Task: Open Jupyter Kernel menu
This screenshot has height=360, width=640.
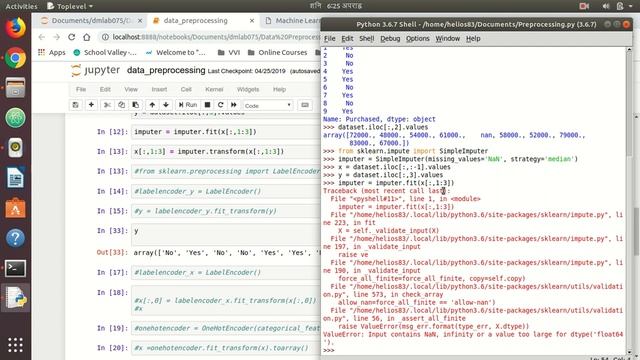Action: [x=214, y=89]
